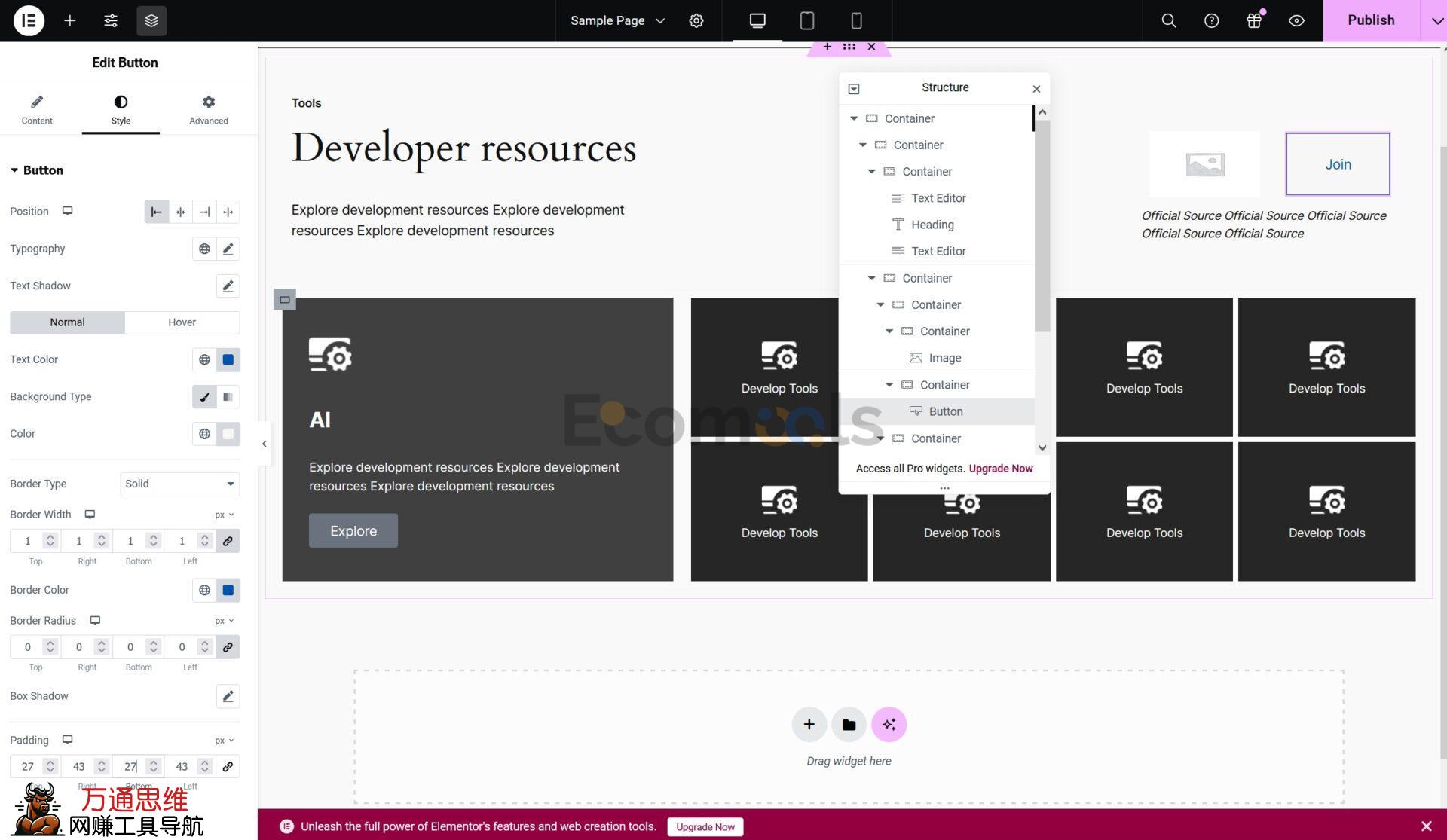Open Sample Page document dropdown
This screenshot has height=840, width=1447.
(617, 20)
